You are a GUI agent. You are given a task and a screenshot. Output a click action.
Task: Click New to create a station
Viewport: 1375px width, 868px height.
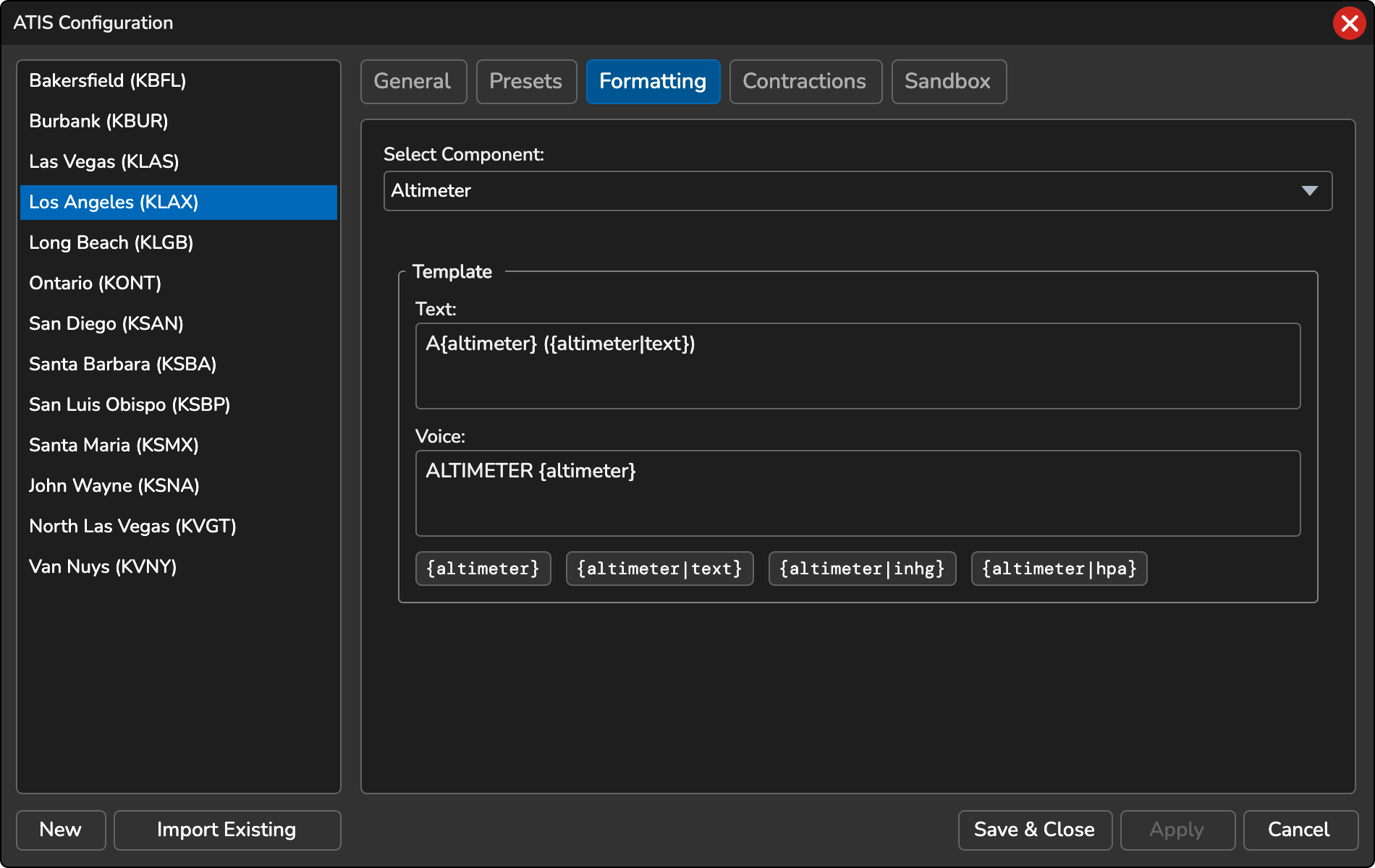point(61,830)
